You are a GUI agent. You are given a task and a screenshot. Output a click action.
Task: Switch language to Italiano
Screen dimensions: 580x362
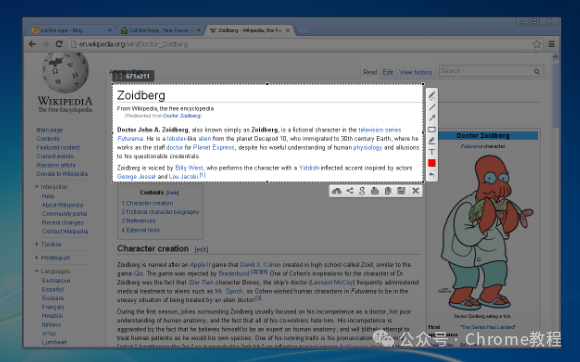coord(51,325)
